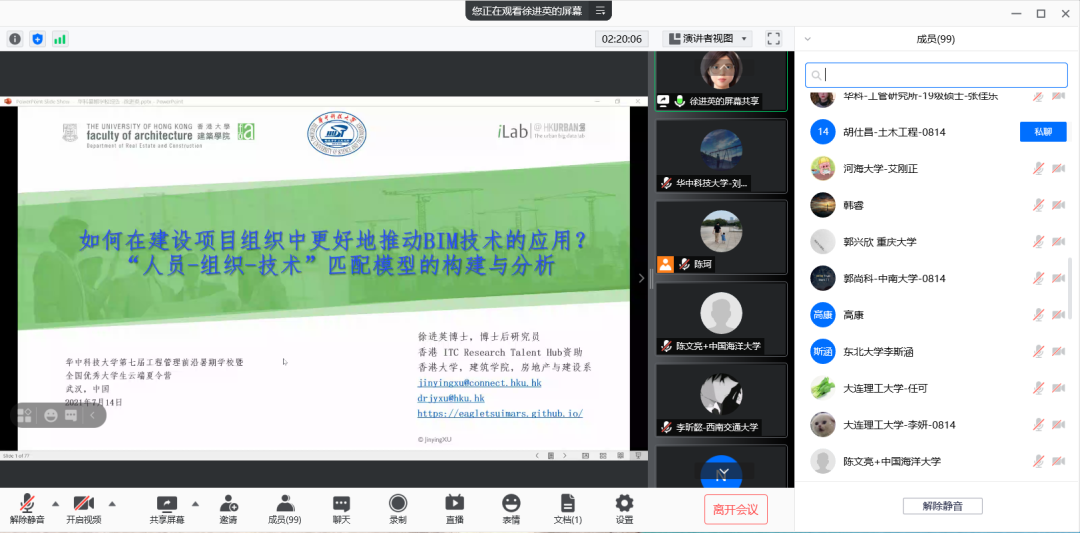Enter fullscreen with the expand icon
This screenshot has height=533, width=1080.
tap(773, 39)
